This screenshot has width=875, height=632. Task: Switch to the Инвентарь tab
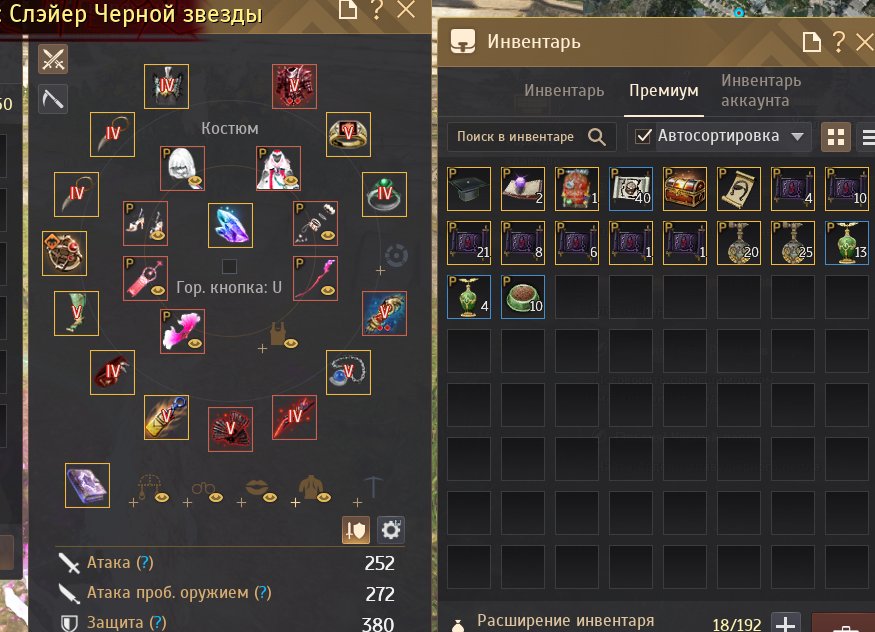coord(564,90)
